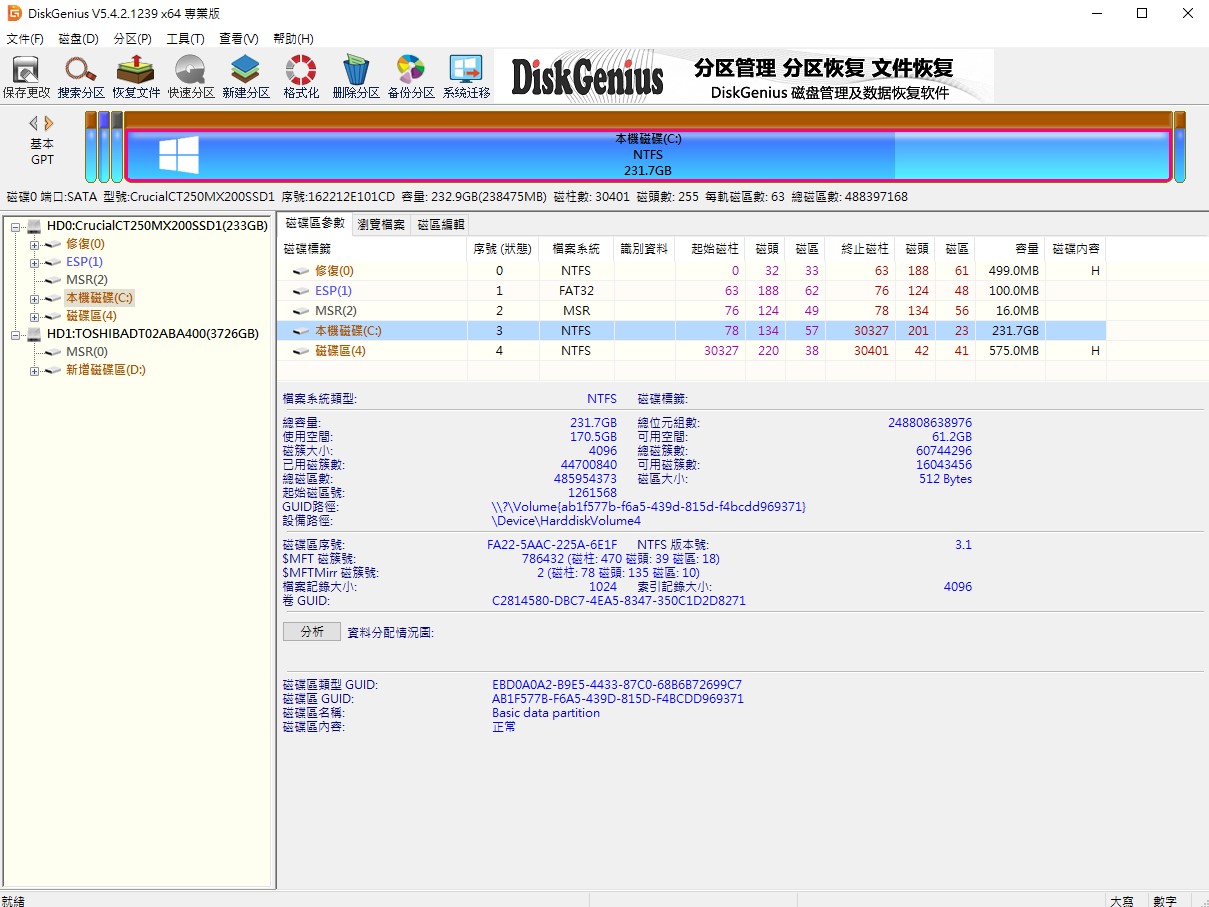Open the 帮助(H) menu

click(x=293, y=39)
